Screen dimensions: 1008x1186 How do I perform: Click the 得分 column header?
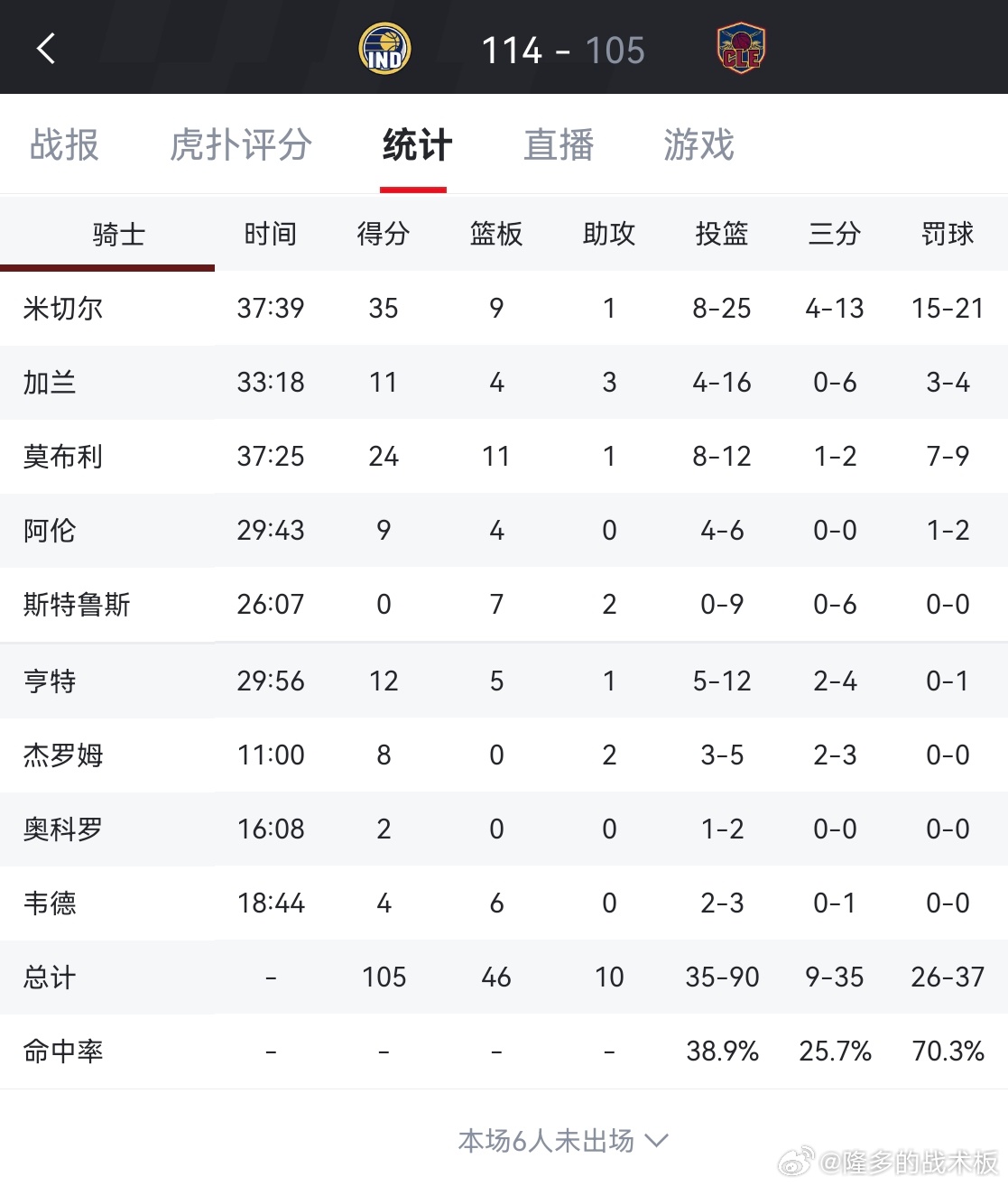(x=384, y=235)
